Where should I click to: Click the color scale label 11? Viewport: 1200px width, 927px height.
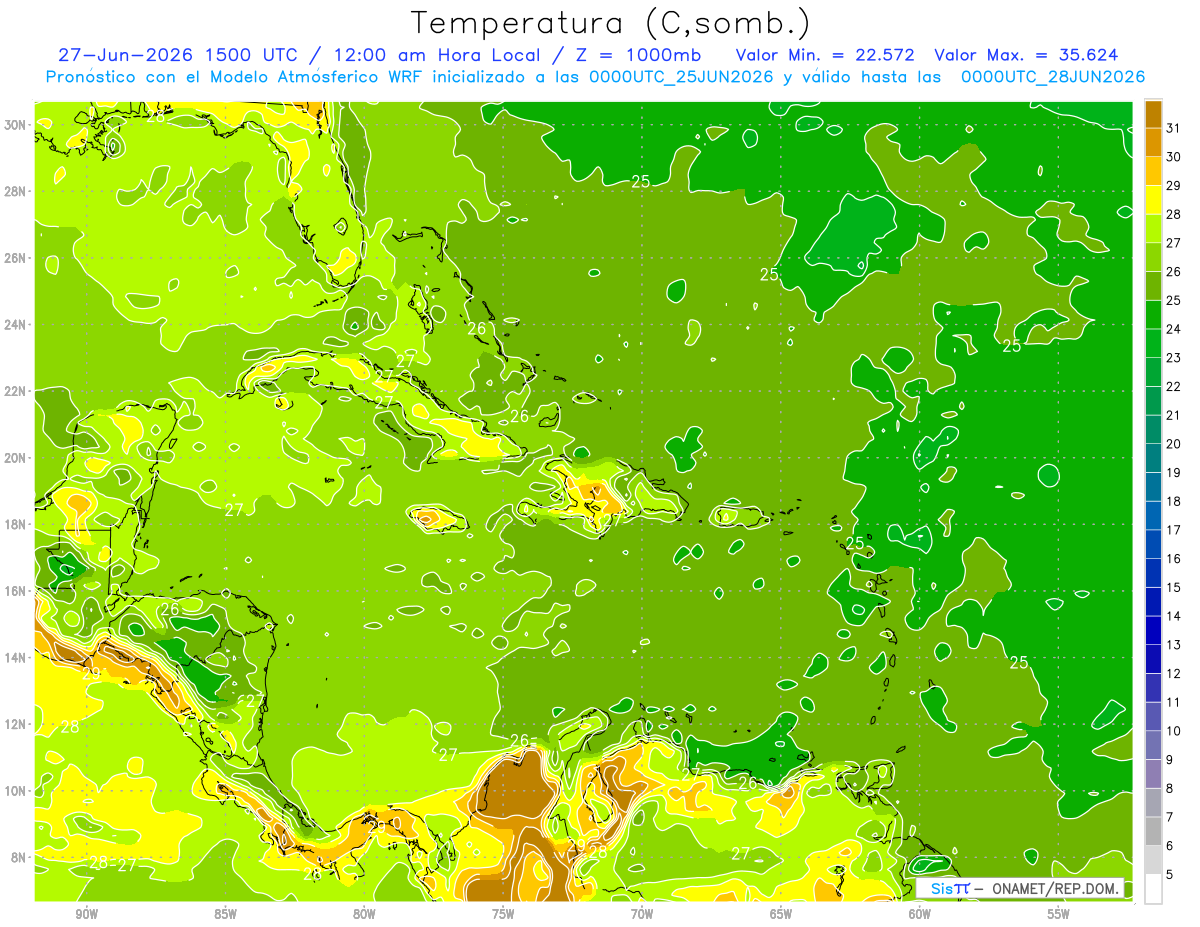[x=1174, y=702]
